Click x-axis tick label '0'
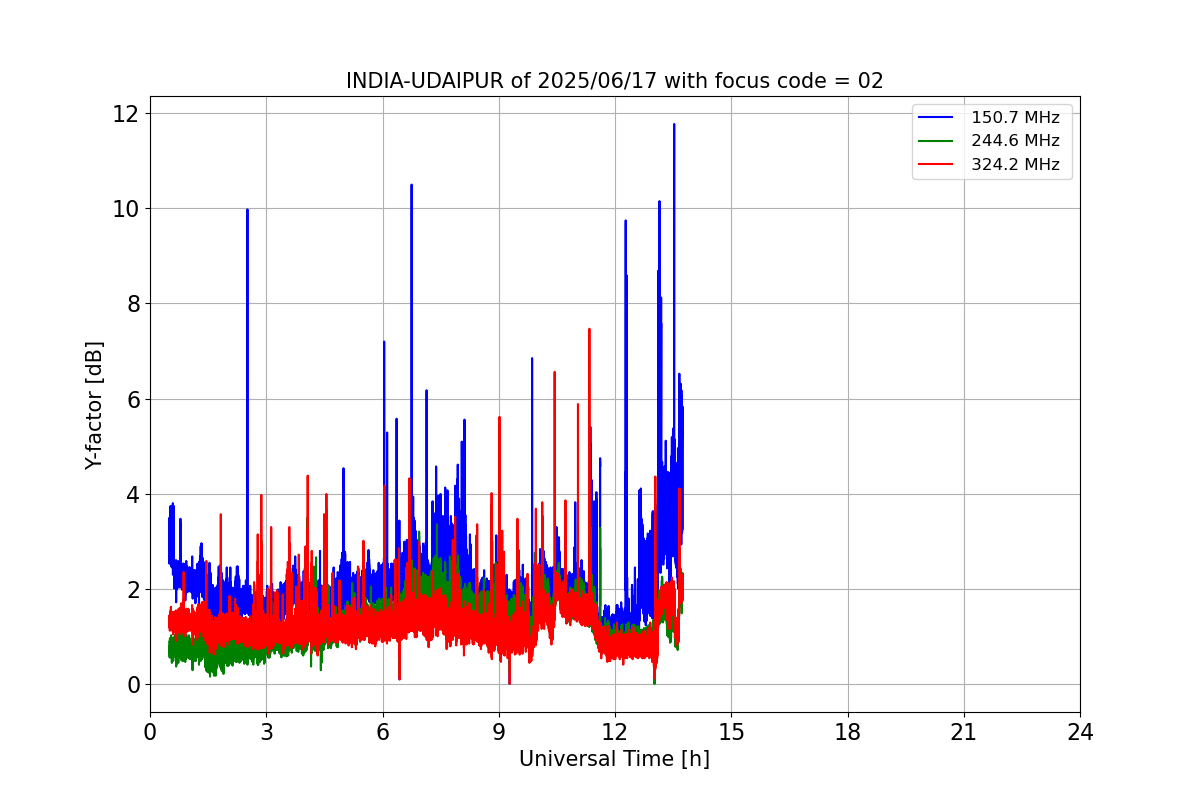1200x800 pixels. click(x=150, y=732)
